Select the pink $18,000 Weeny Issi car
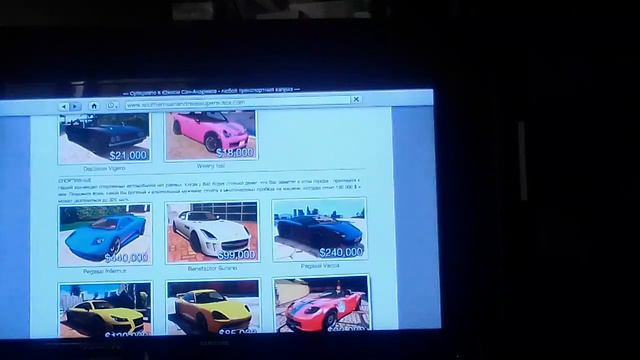The width and height of the screenshot is (640, 360). (211, 136)
